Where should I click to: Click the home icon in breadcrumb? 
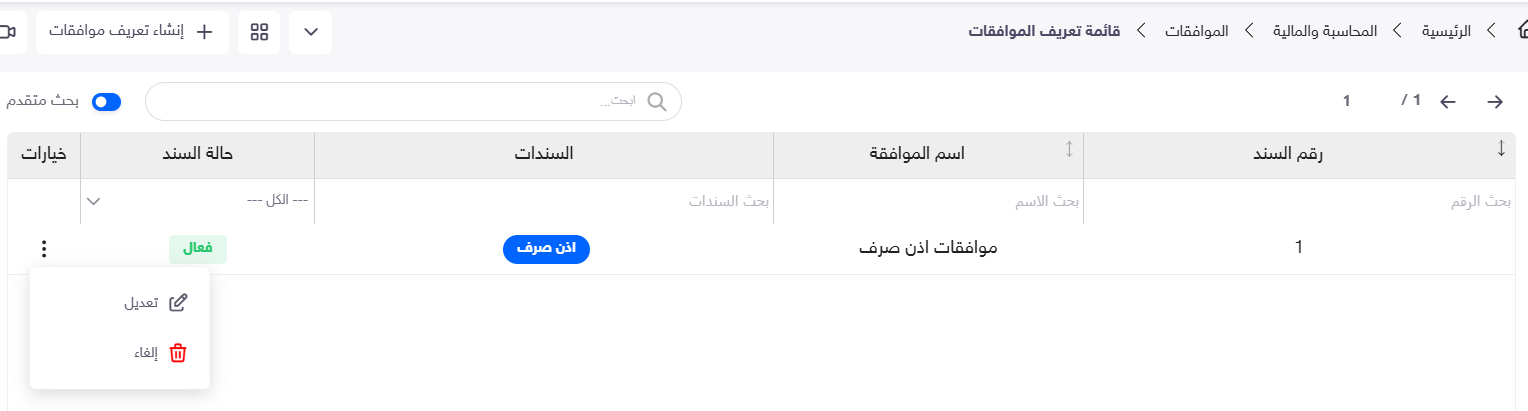[x=1521, y=31]
